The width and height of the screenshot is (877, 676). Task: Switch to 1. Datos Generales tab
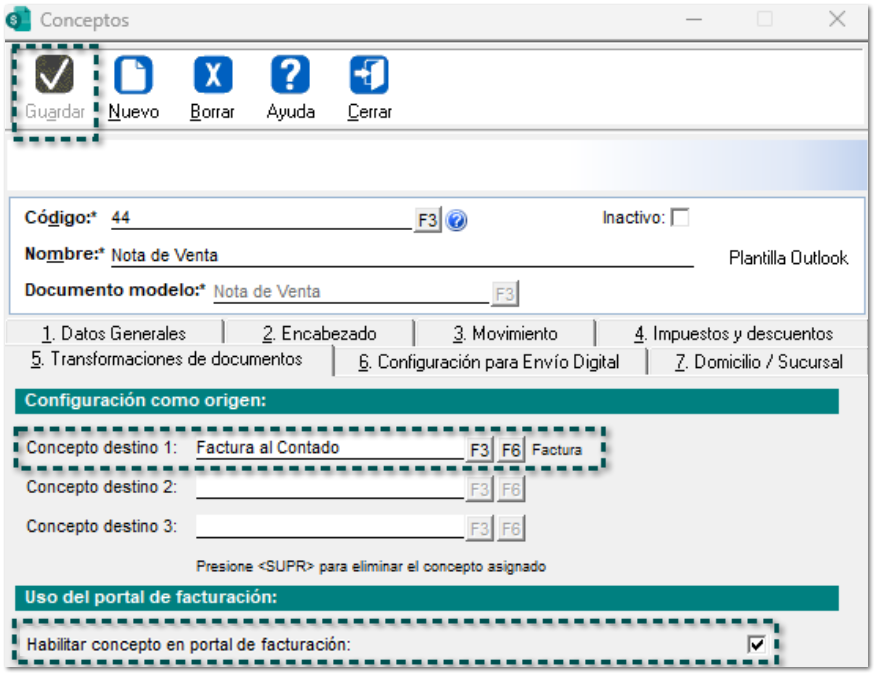coord(113,334)
